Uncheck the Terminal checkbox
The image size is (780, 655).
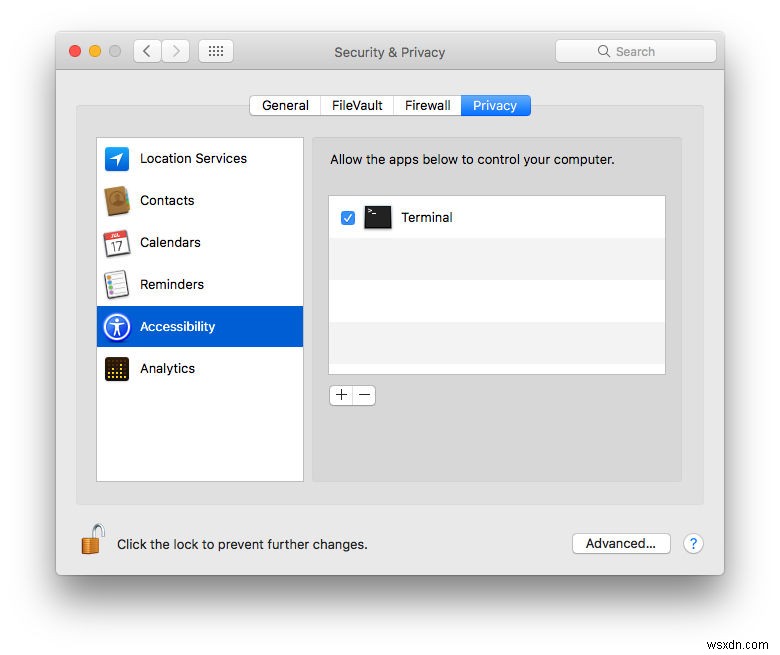348,218
